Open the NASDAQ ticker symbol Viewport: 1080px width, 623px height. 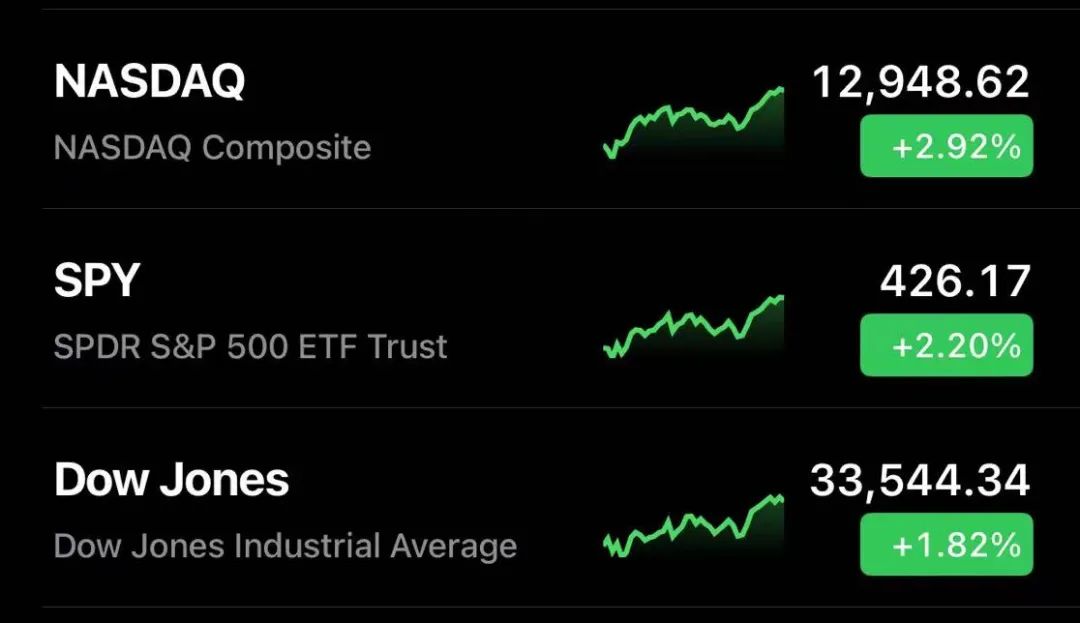point(149,82)
